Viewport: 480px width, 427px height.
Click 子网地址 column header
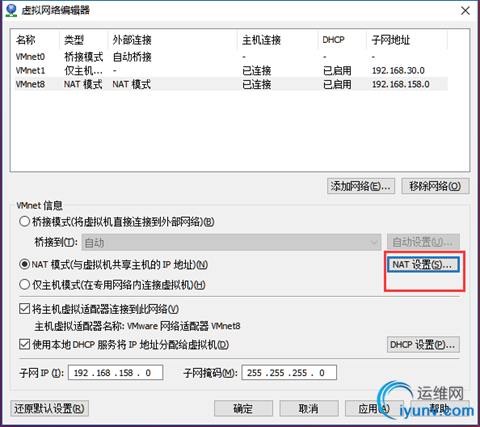click(407, 40)
